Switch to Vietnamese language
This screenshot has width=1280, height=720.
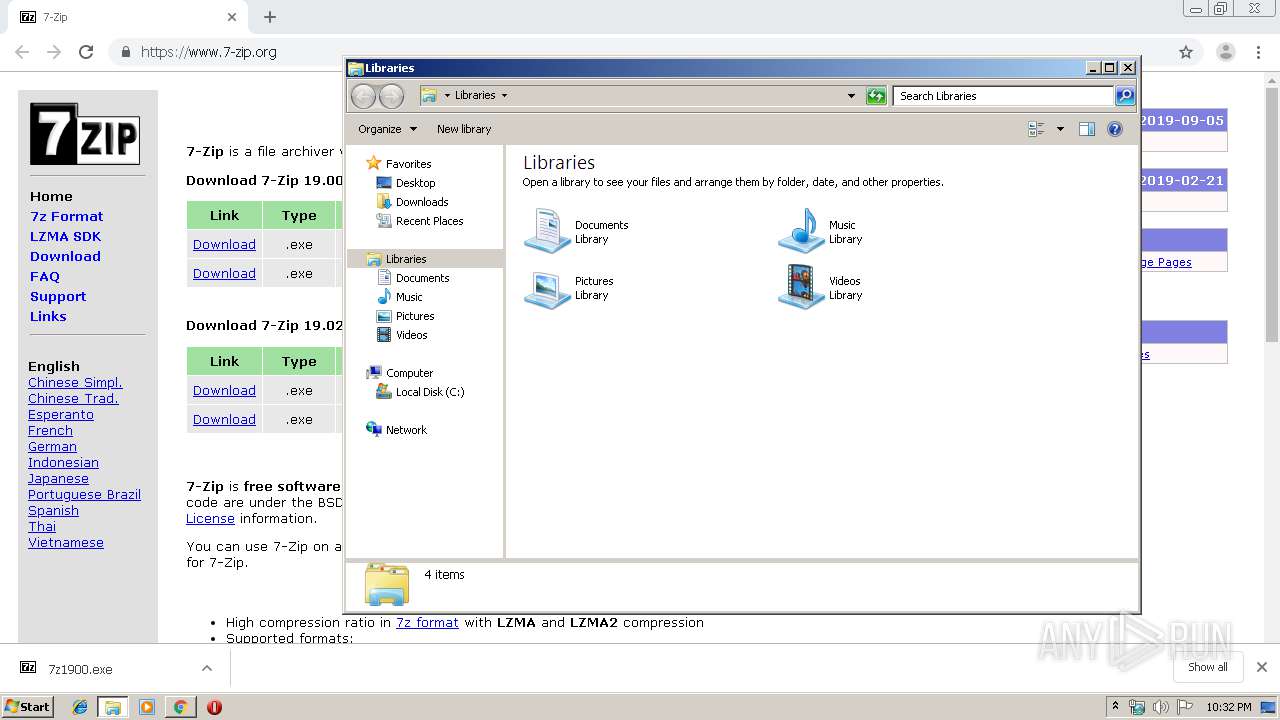66,543
